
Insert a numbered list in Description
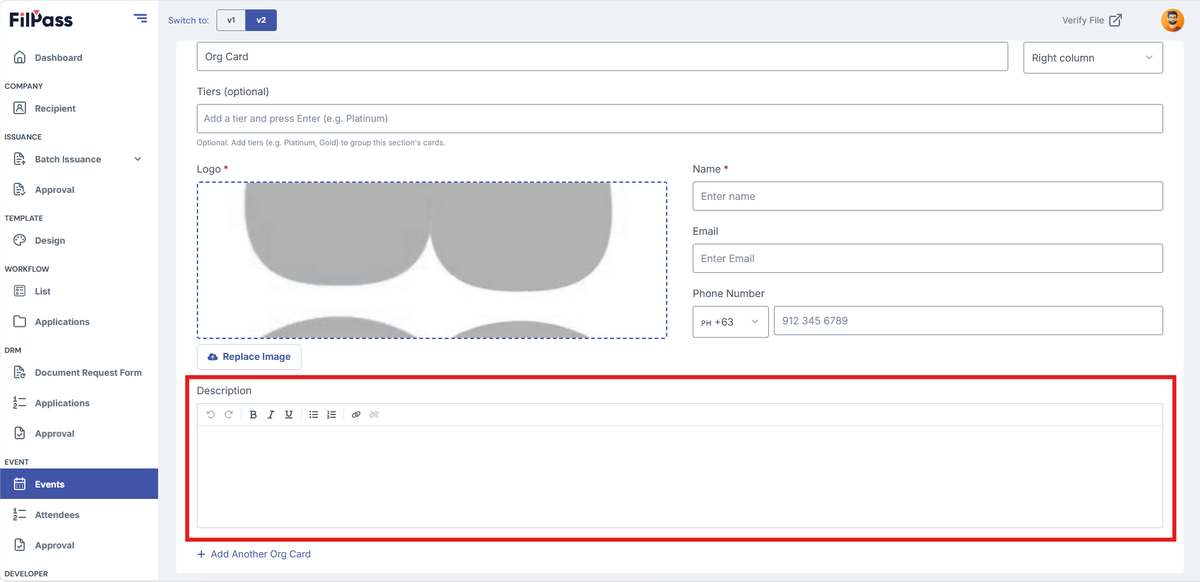(331, 414)
